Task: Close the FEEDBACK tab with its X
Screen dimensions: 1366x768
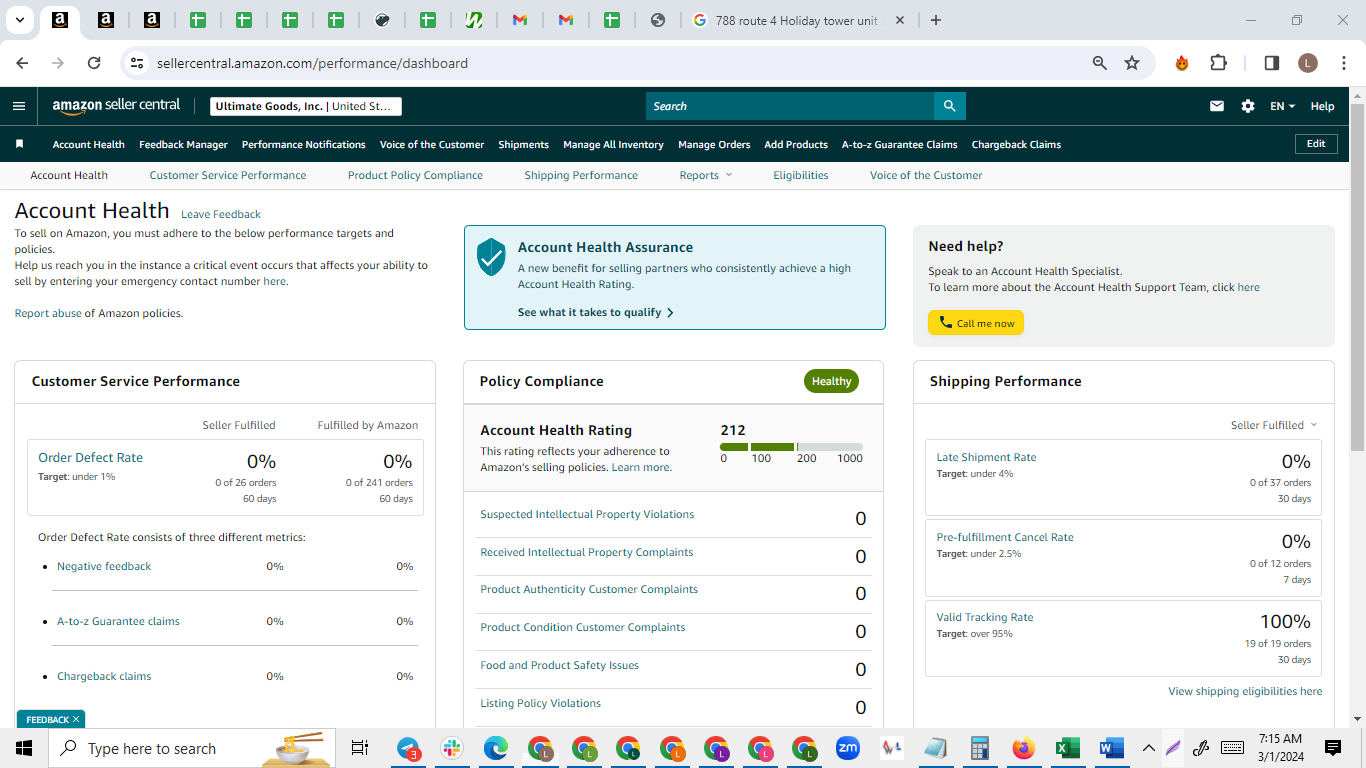Action: (76, 720)
